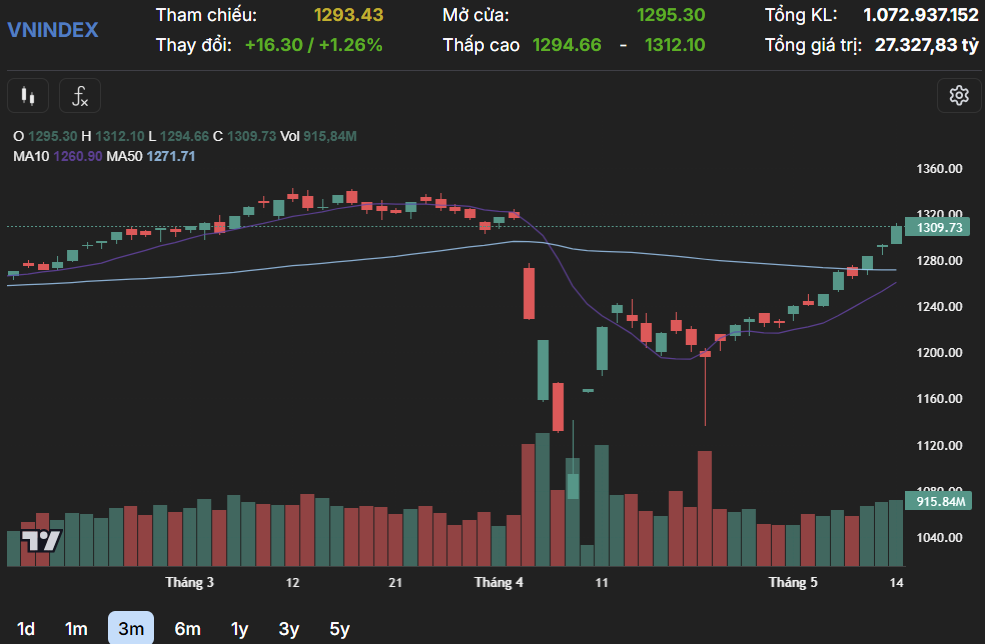Click the VNINDEX symbol title

pyautogui.click(x=53, y=30)
